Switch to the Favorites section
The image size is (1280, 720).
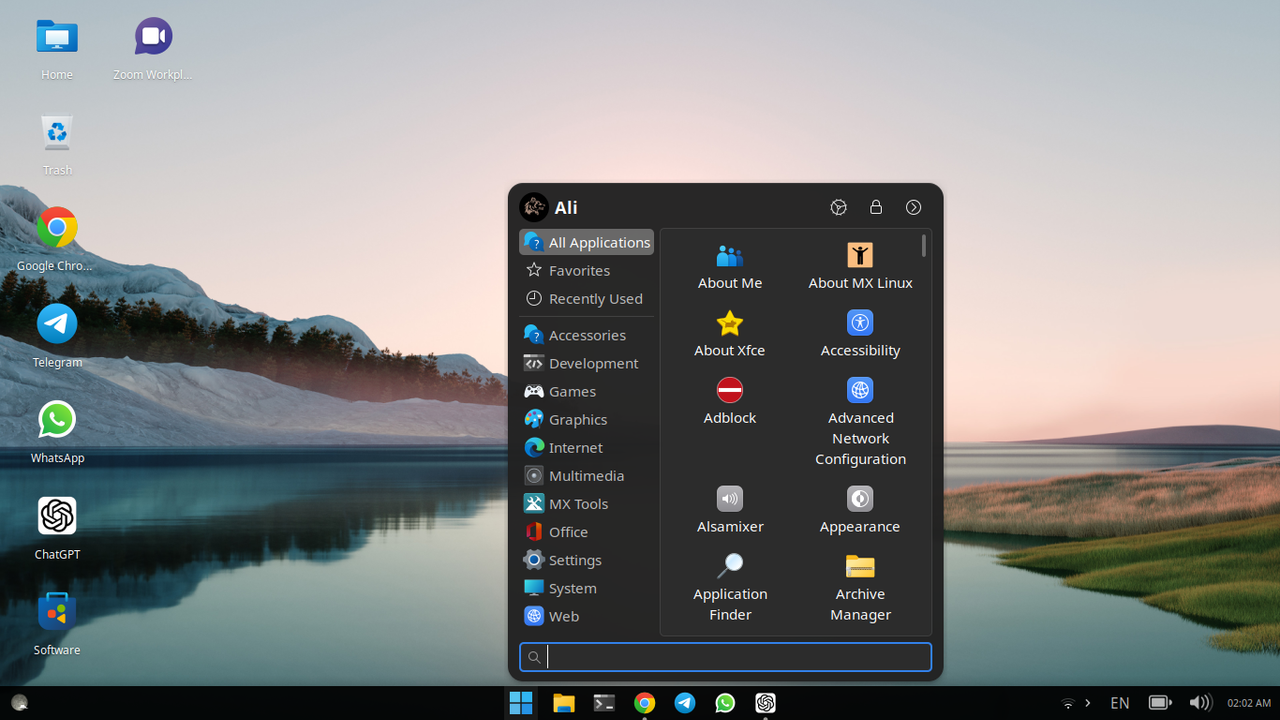pyautogui.click(x=578, y=270)
